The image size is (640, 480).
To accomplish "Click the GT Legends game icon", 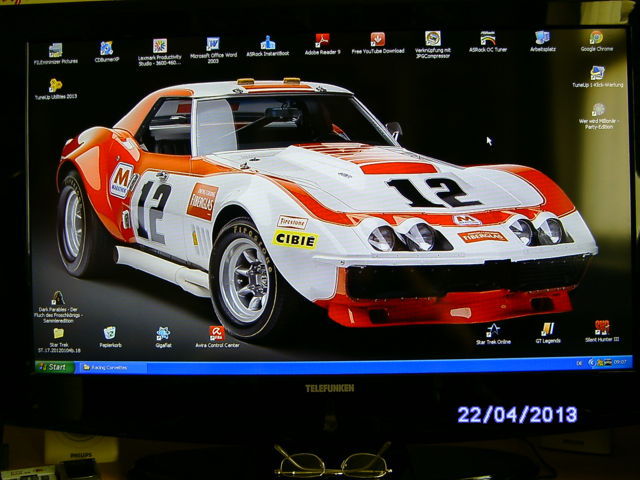I will [x=548, y=333].
